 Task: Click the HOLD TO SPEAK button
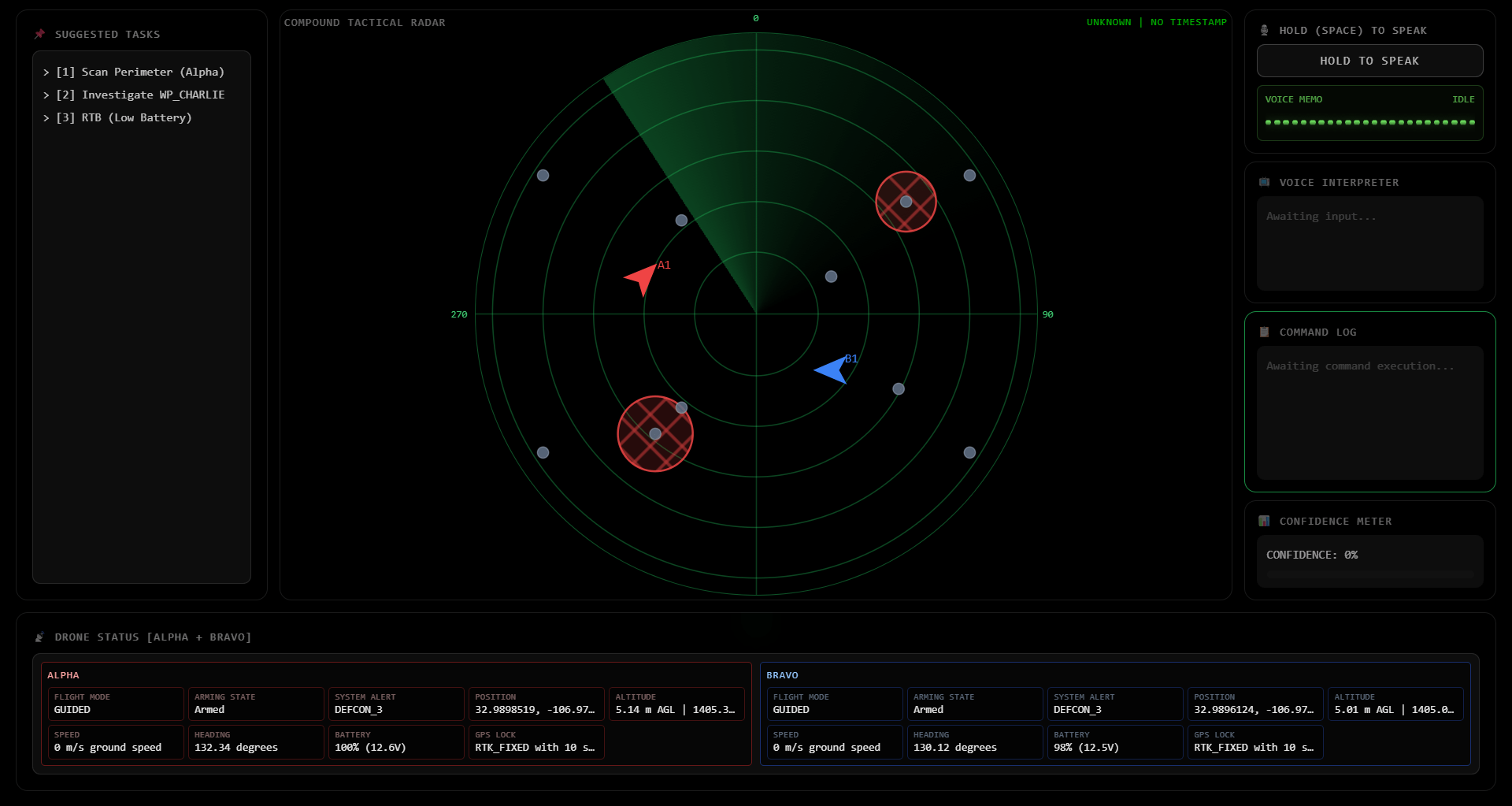pos(1369,61)
